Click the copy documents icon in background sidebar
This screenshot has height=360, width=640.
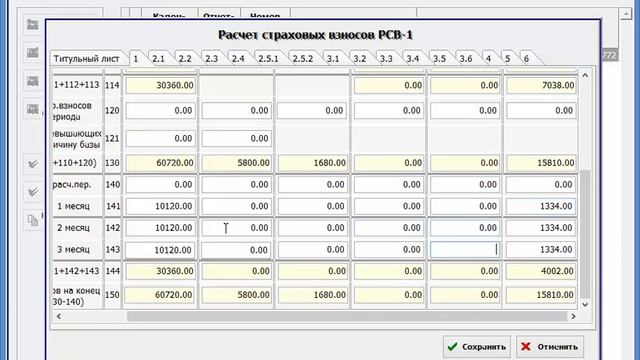(33, 220)
